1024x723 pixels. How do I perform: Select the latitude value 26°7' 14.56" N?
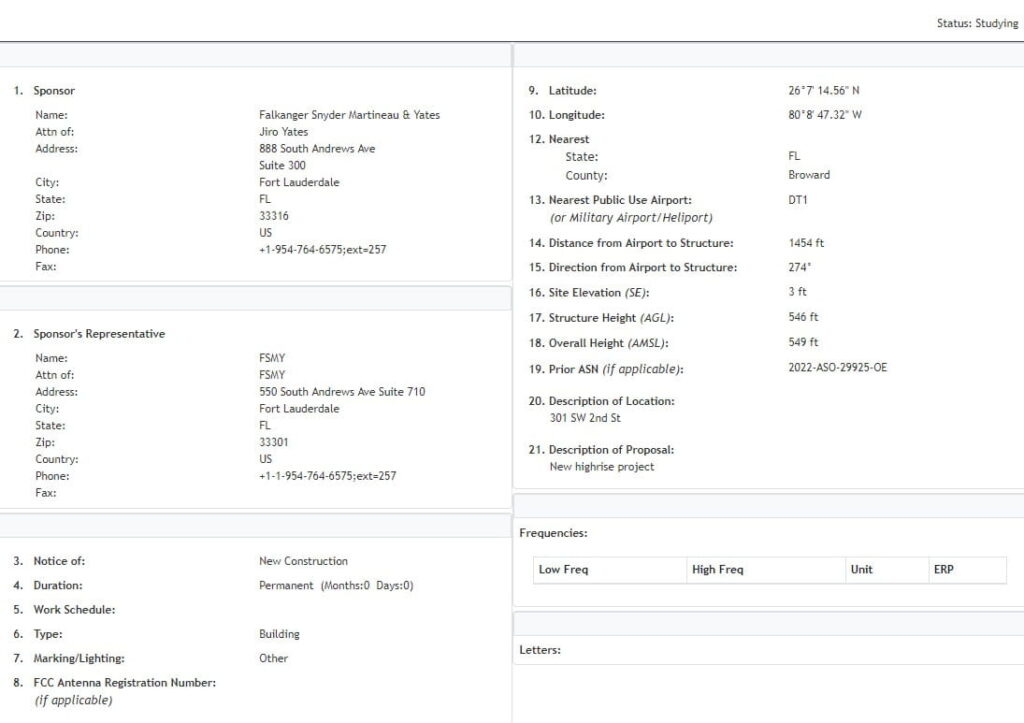(823, 91)
